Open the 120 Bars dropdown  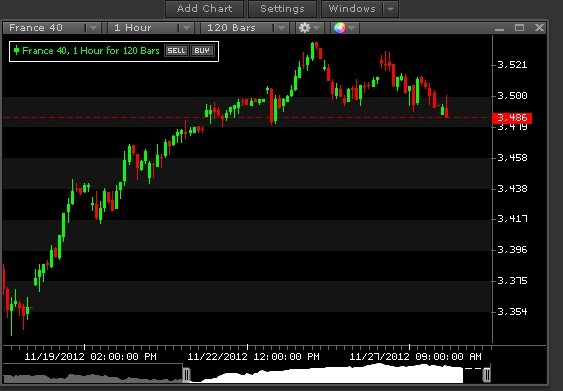245,28
